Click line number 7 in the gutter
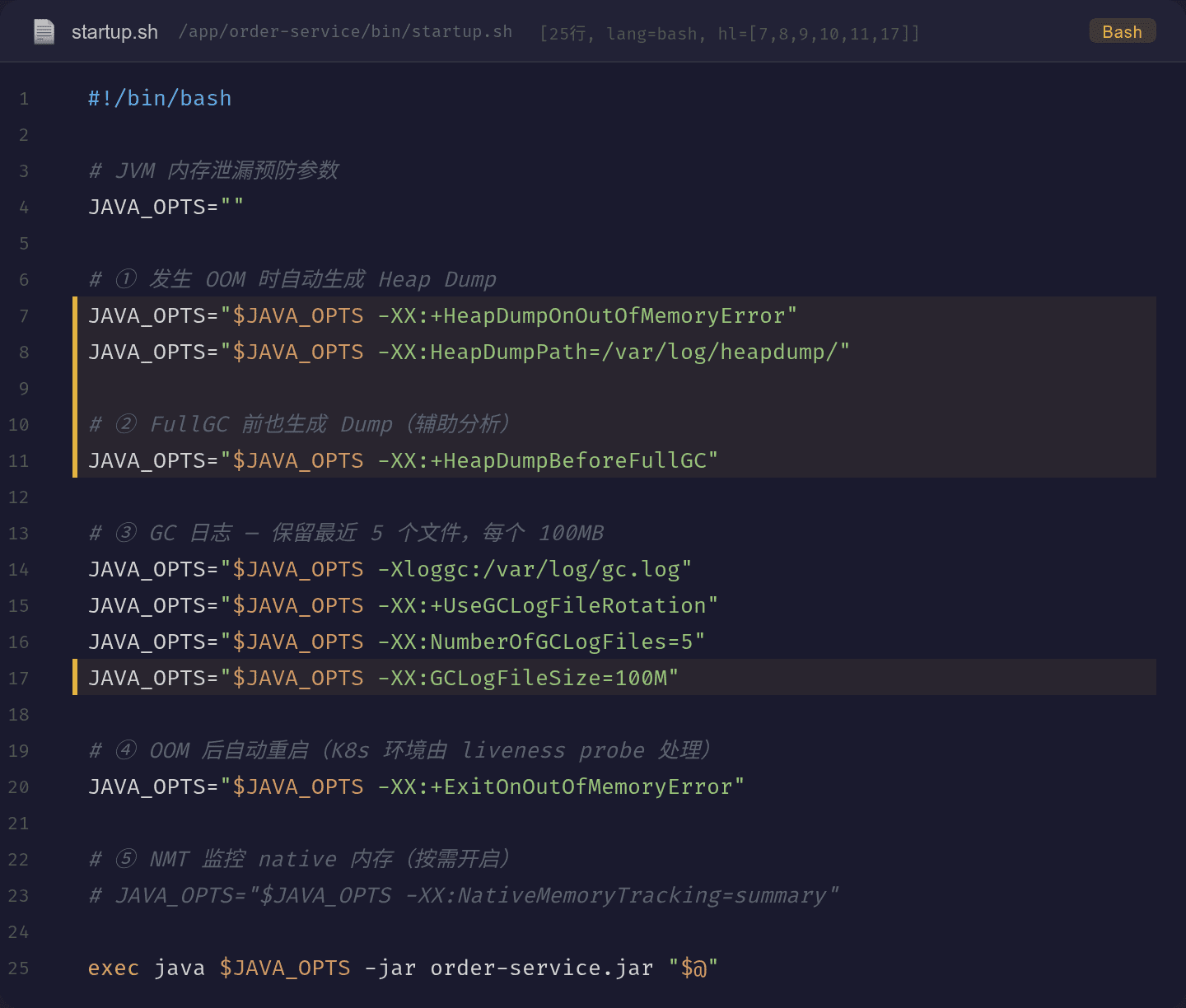The width and height of the screenshot is (1186, 1008). point(24,316)
